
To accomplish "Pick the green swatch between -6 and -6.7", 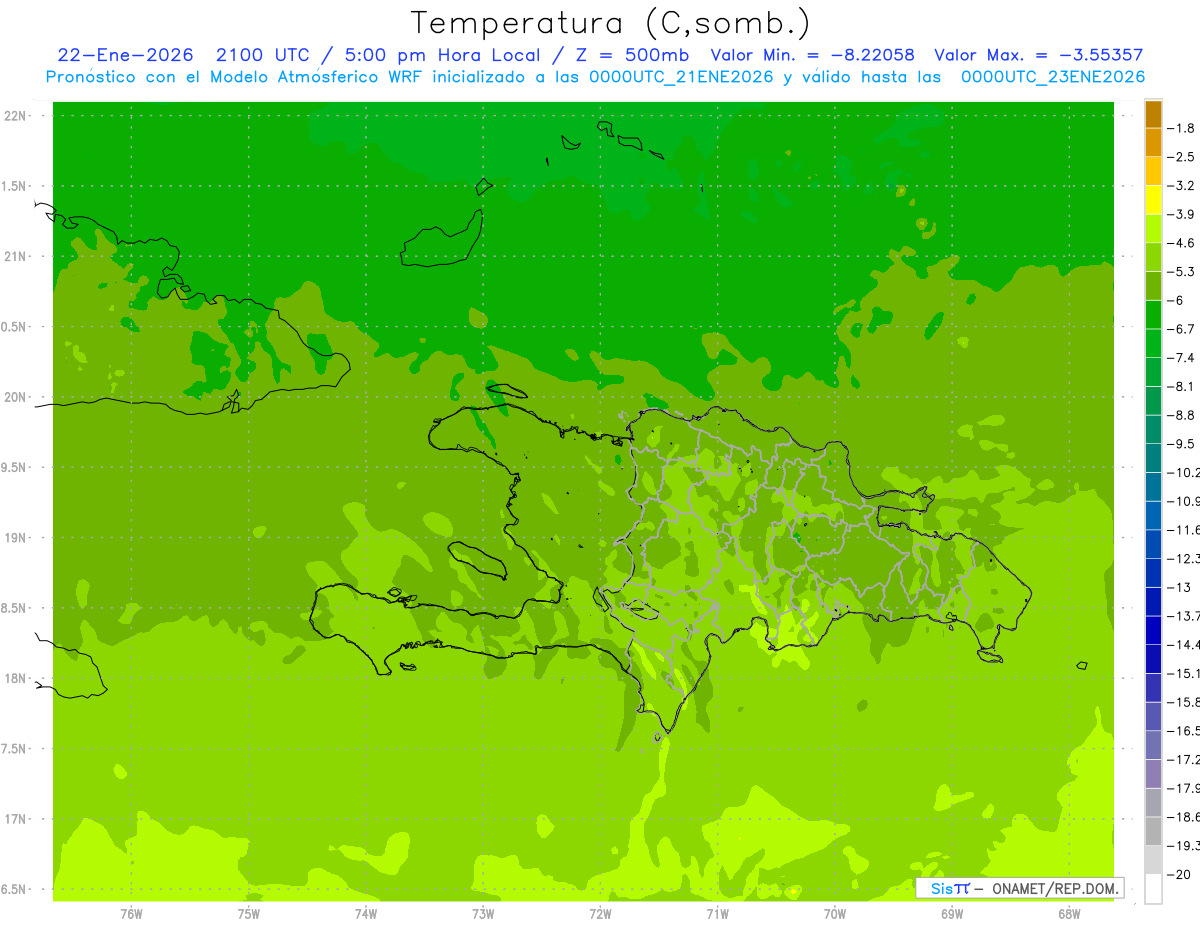I will coord(1153,315).
